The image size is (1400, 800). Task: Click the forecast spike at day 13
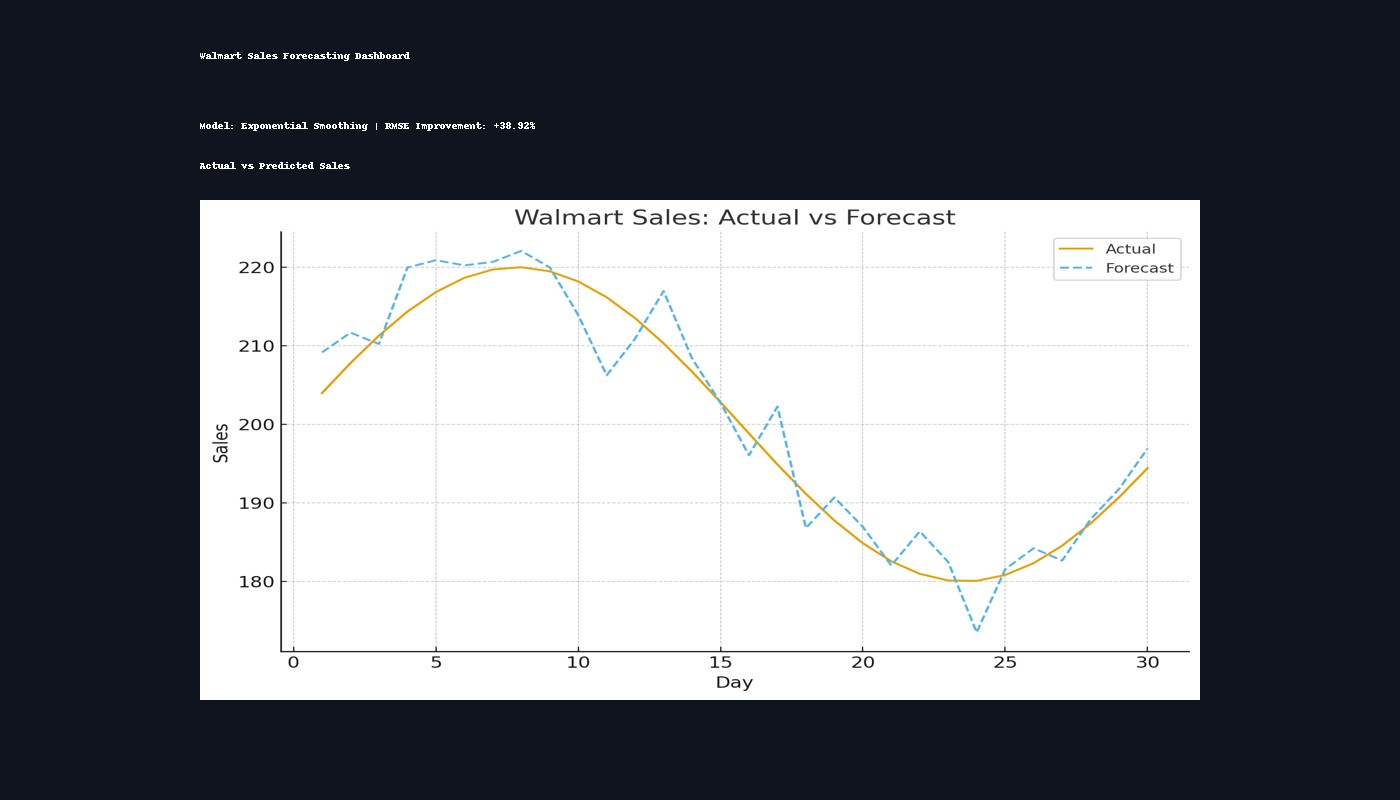[665, 292]
